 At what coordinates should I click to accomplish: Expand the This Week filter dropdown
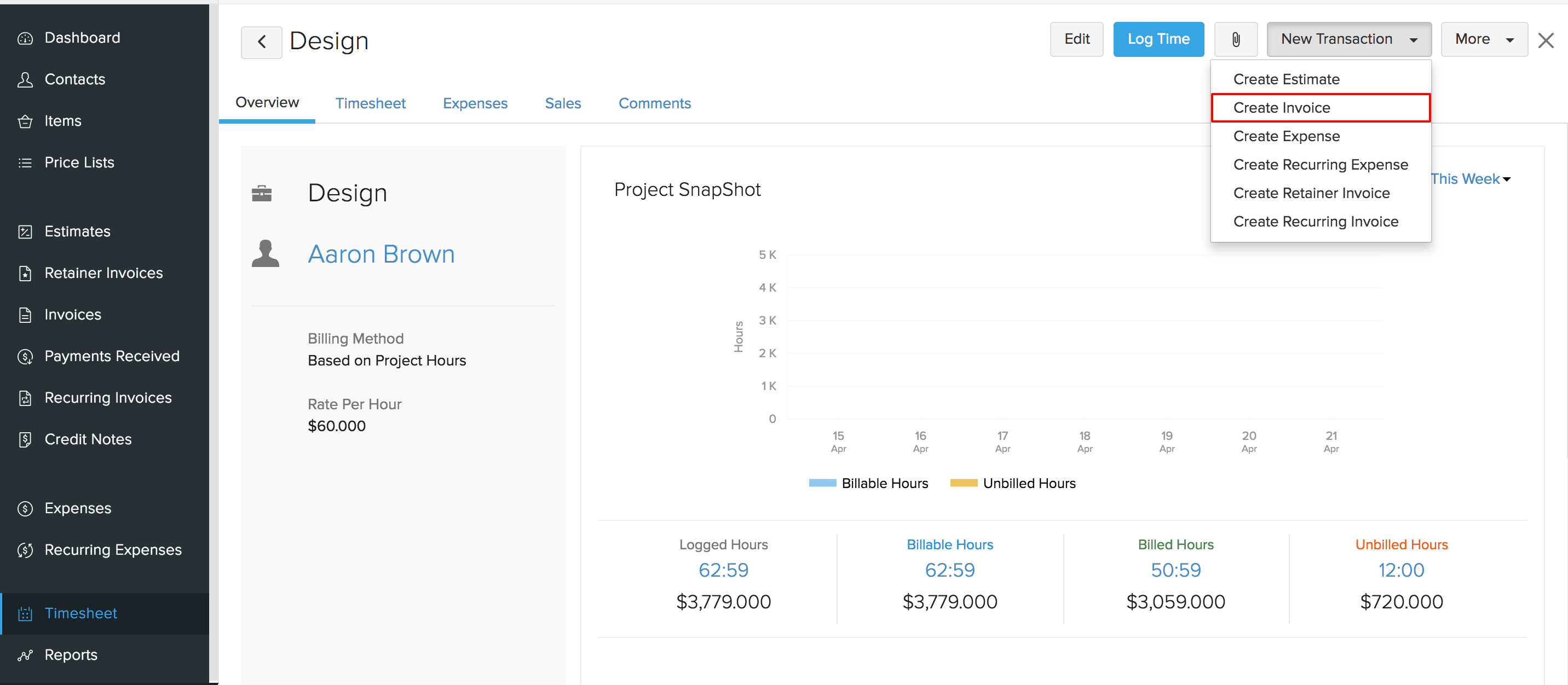[1472, 179]
